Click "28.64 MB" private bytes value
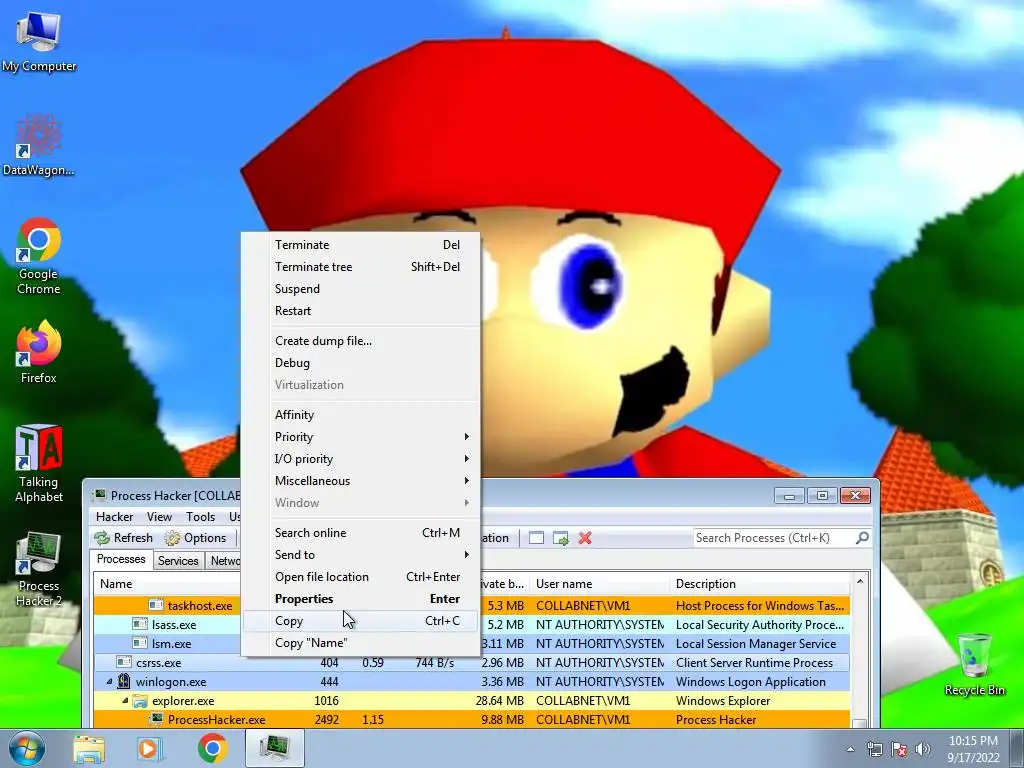1024x768 pixels. click(x=500, y=701)
